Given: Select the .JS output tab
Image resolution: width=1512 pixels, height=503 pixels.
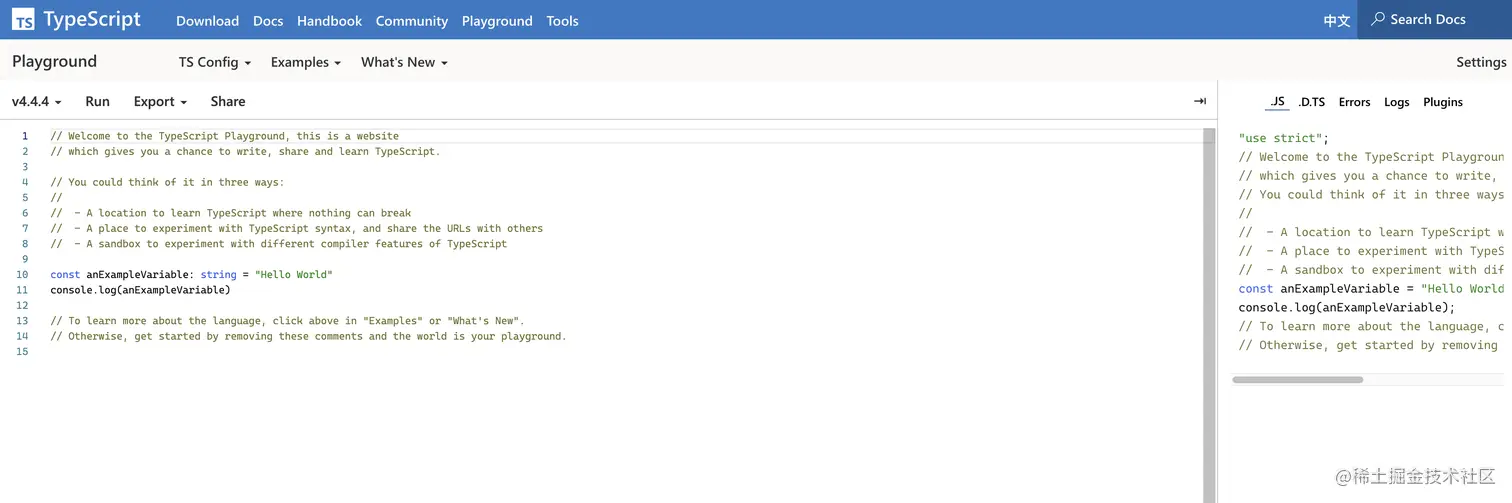Looking at the screenshot, I should [x=1277, y=102].
